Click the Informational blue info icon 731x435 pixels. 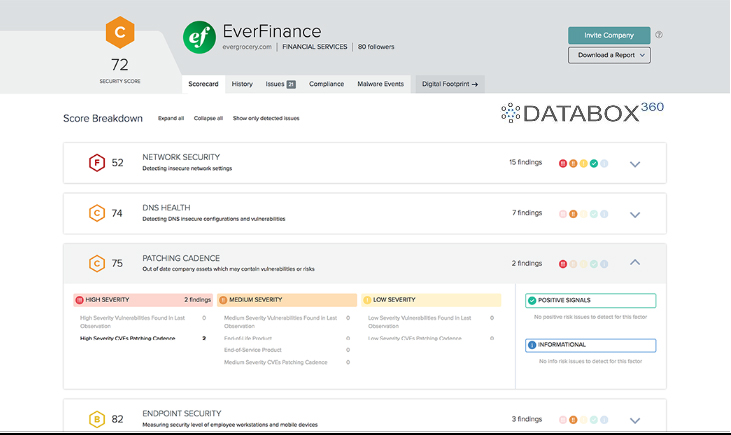[x=532, y=345]
